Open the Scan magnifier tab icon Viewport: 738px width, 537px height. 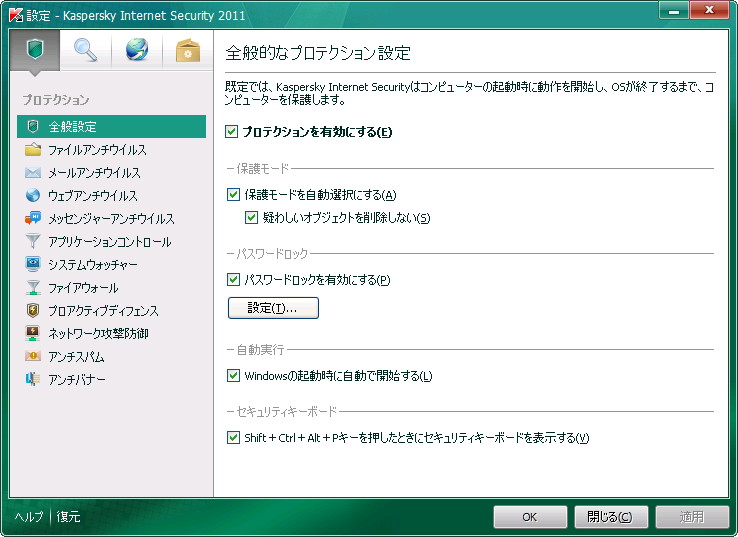pyautogui.click(x=86, y=50)
